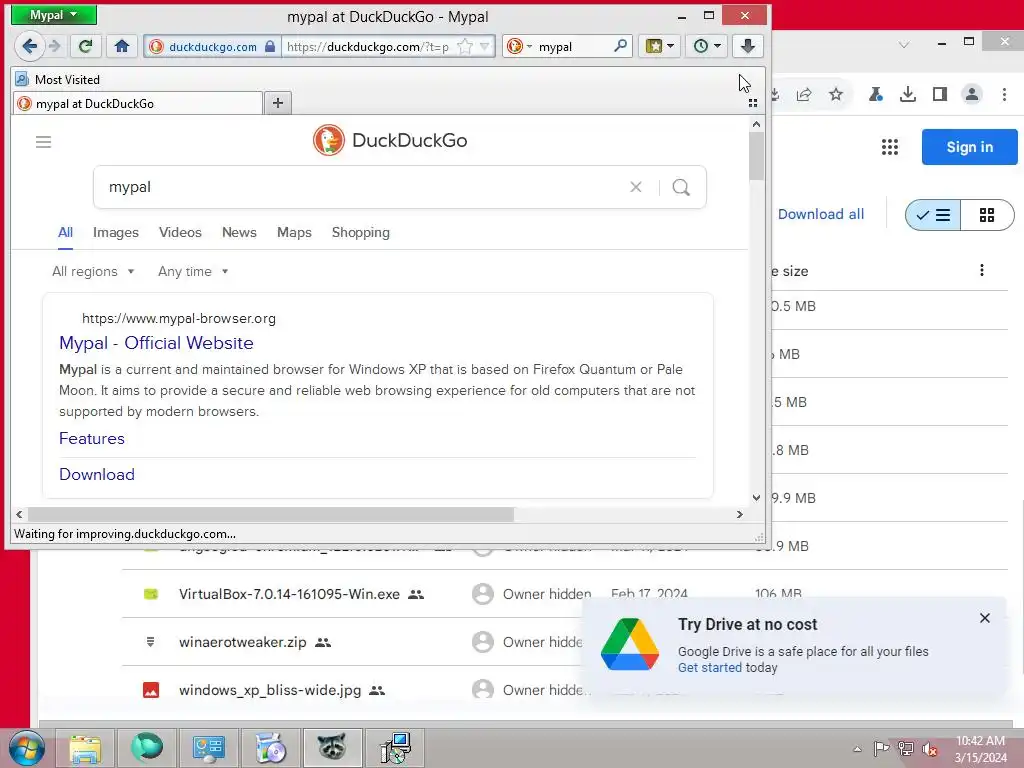This screenshot has height=768, width=1024.
Task: Open Drive column options three dots
Action: click(x=982, y=270)
